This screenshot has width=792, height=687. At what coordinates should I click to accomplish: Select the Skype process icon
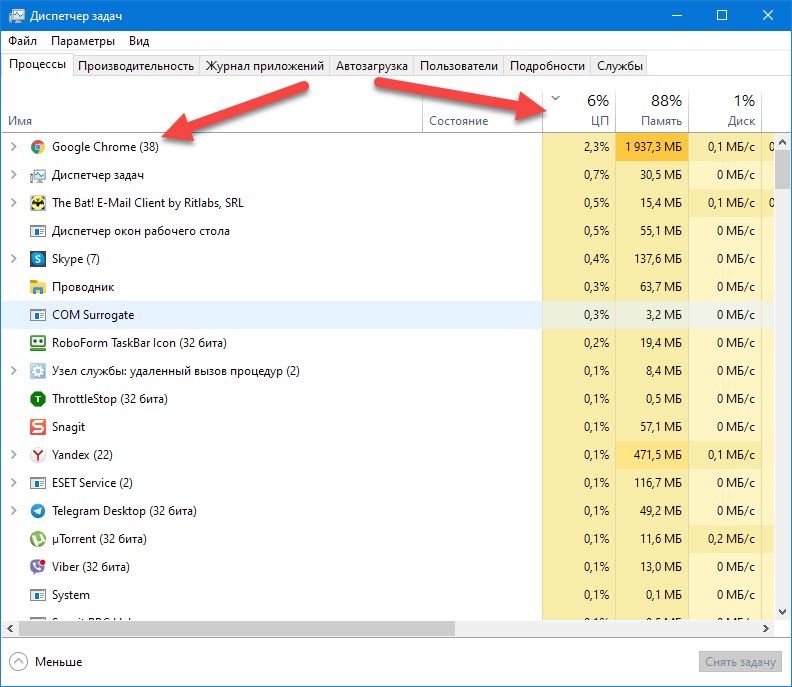click(x=37, y=259)
